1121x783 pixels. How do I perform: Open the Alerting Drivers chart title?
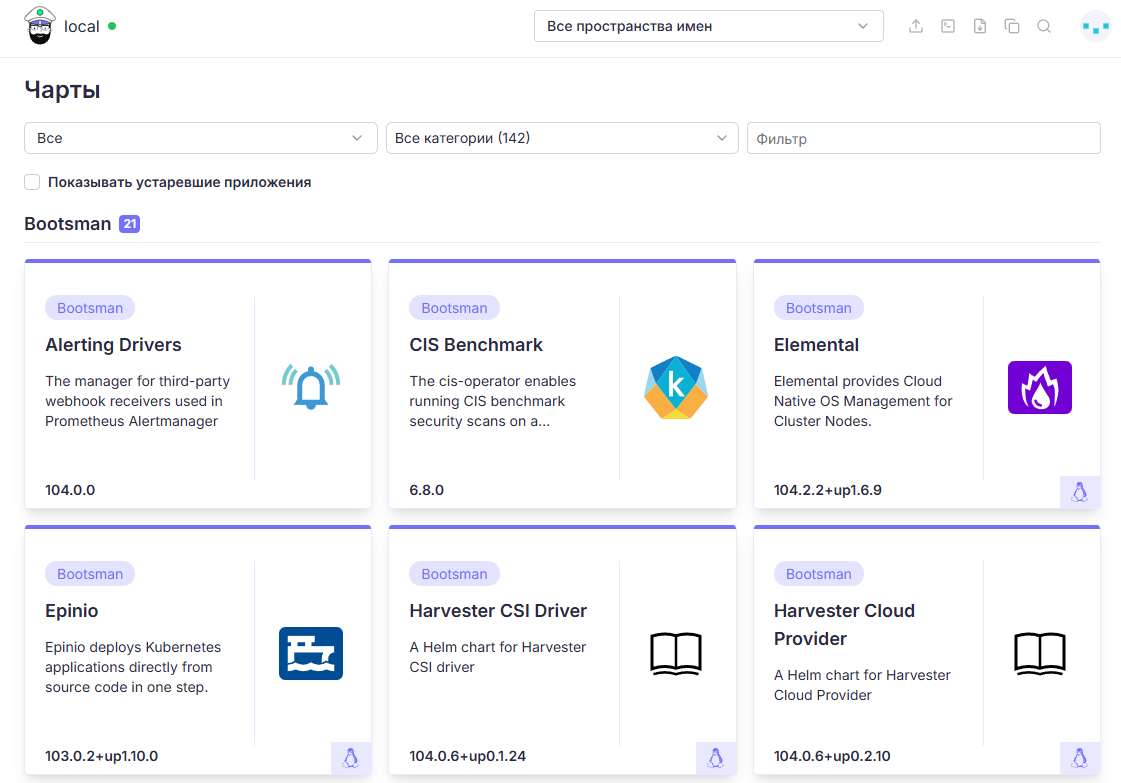113,345
